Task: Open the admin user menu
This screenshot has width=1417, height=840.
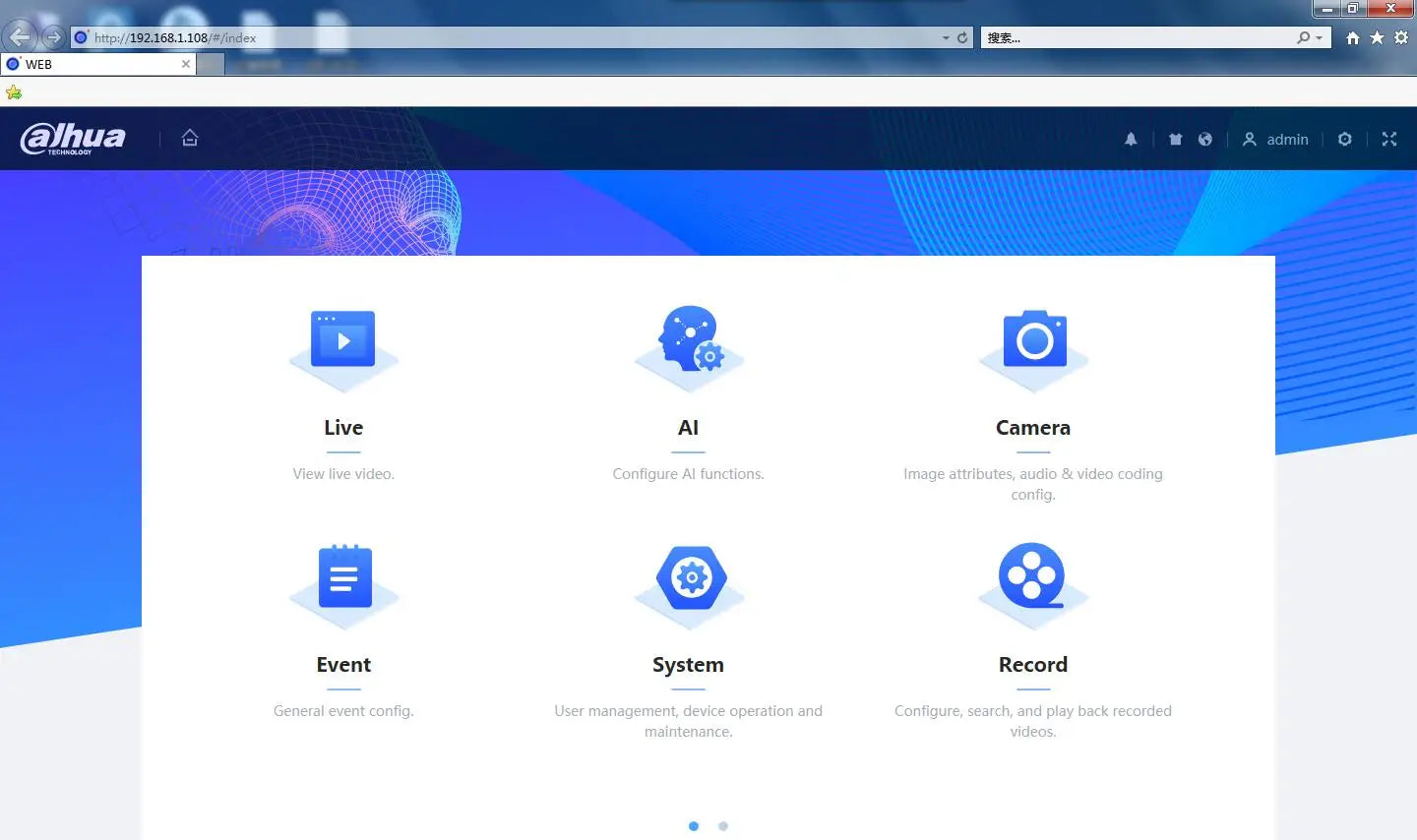Action: click(1276, 140)
